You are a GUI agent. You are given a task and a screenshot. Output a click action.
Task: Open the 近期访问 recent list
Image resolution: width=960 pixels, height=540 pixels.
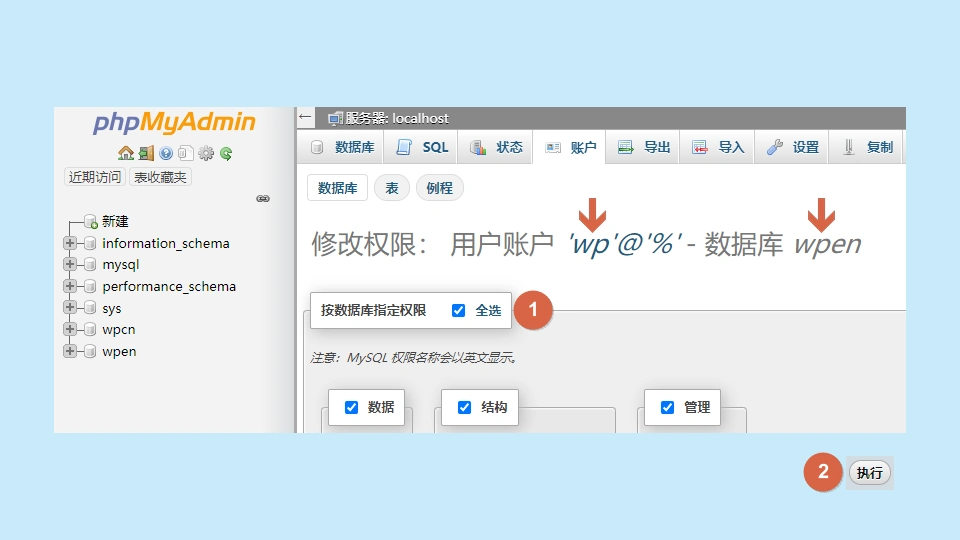pyautogui.click(x=94, y=177)
